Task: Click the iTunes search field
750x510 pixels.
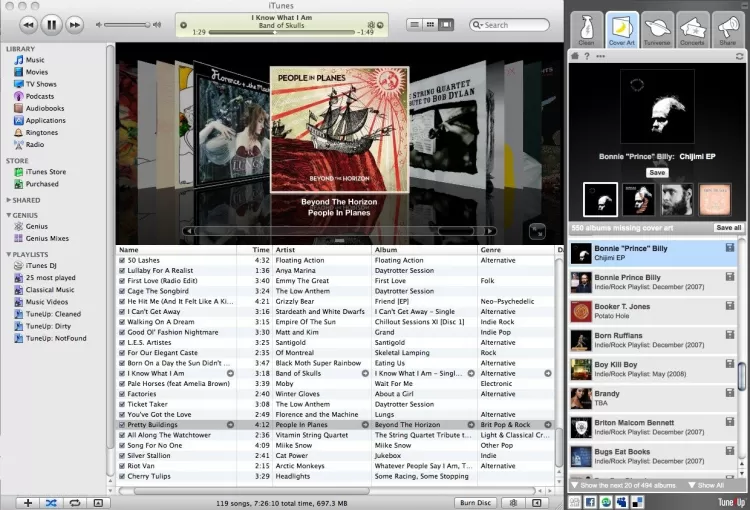Action: (509, 25)
